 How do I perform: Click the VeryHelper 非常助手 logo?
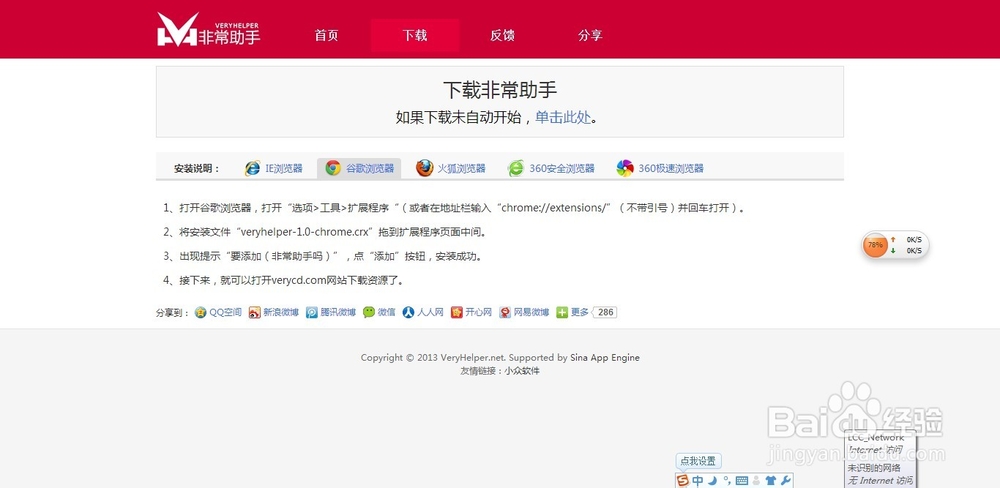pyautogui.click(x=209, y=30)
